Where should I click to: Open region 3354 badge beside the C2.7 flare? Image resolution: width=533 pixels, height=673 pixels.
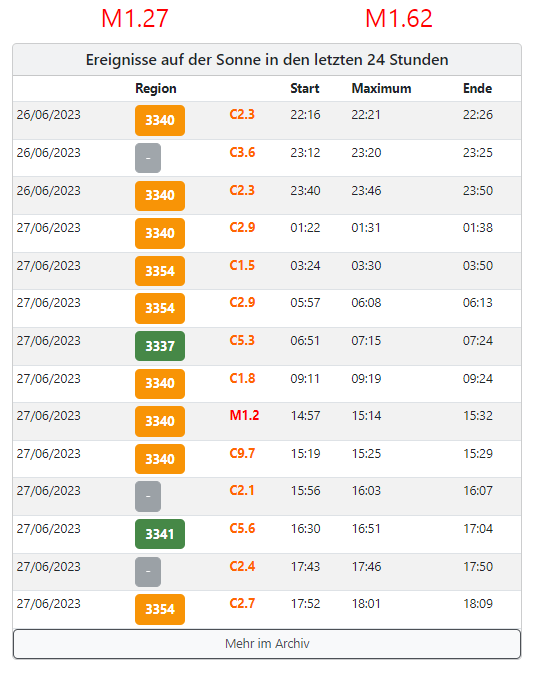(x=160, y=609)
